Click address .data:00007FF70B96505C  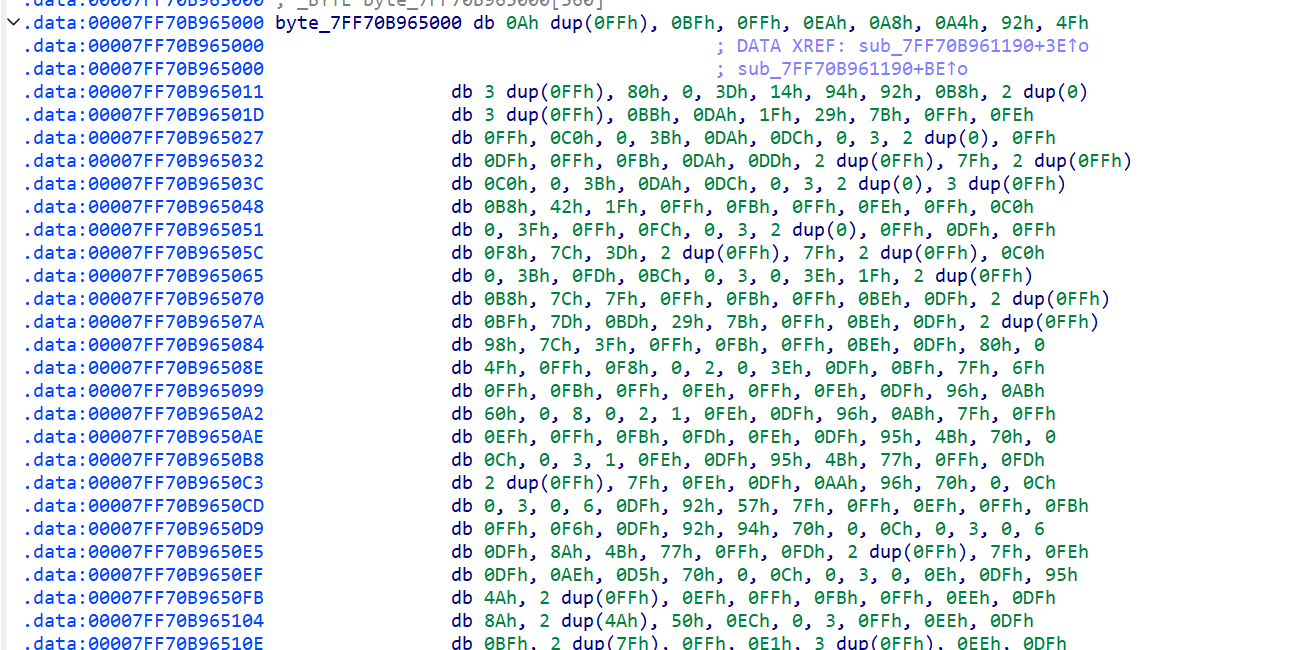point(144,253)
